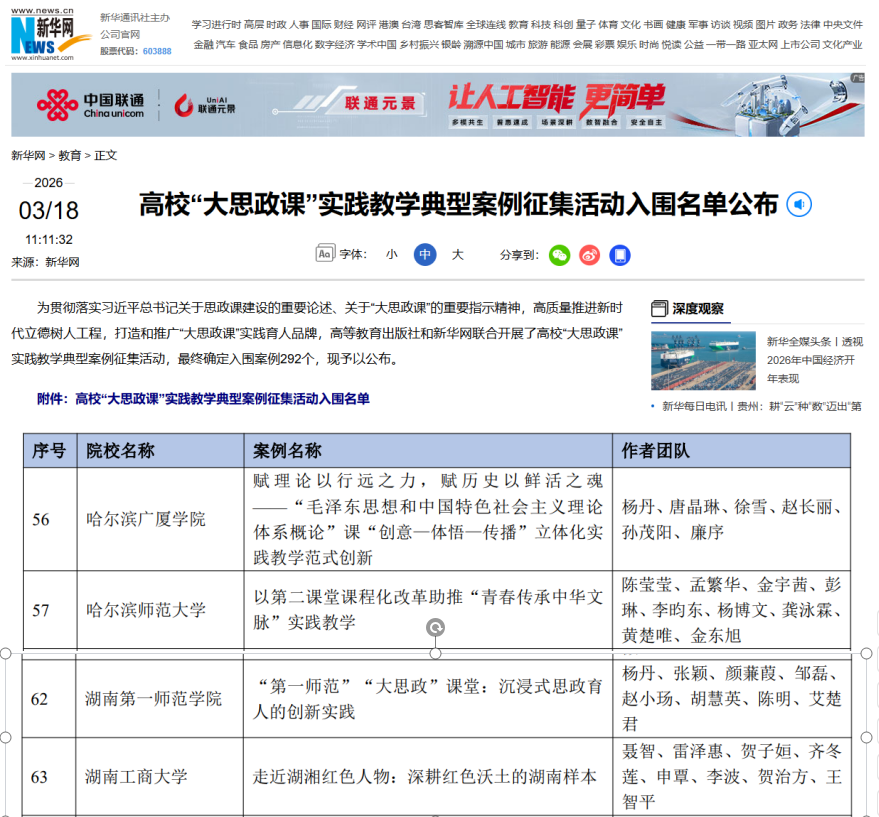Viewport: 879px width, 817px height.
Task: Set font size to 大
Action: click(456, 255)
